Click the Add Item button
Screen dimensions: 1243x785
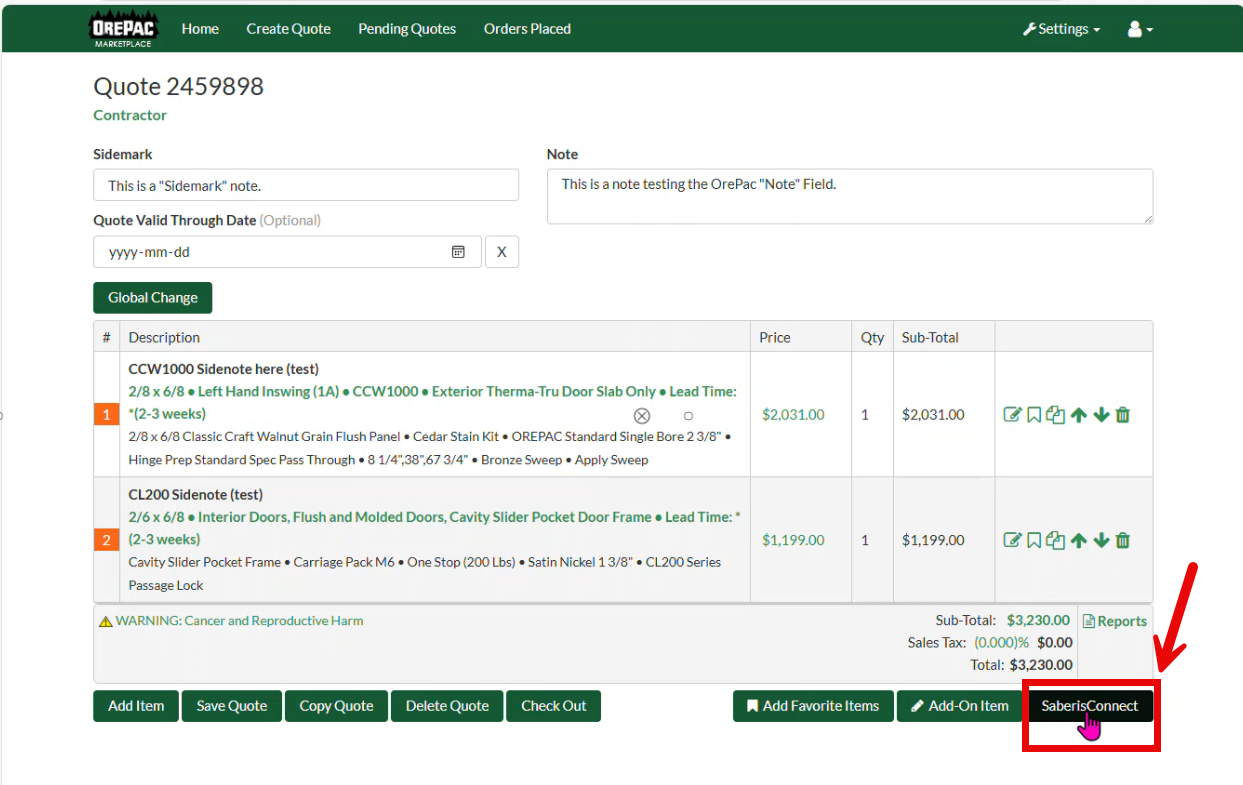pyautogui.click(x=136, y=706)
